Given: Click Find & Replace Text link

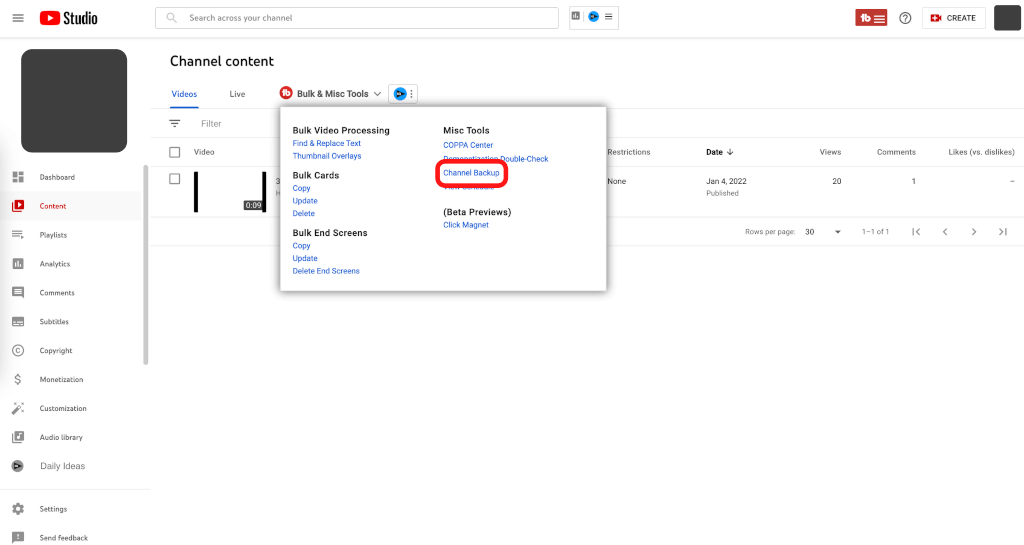Looking at the screenshot, I should click(x=326, y=143).
